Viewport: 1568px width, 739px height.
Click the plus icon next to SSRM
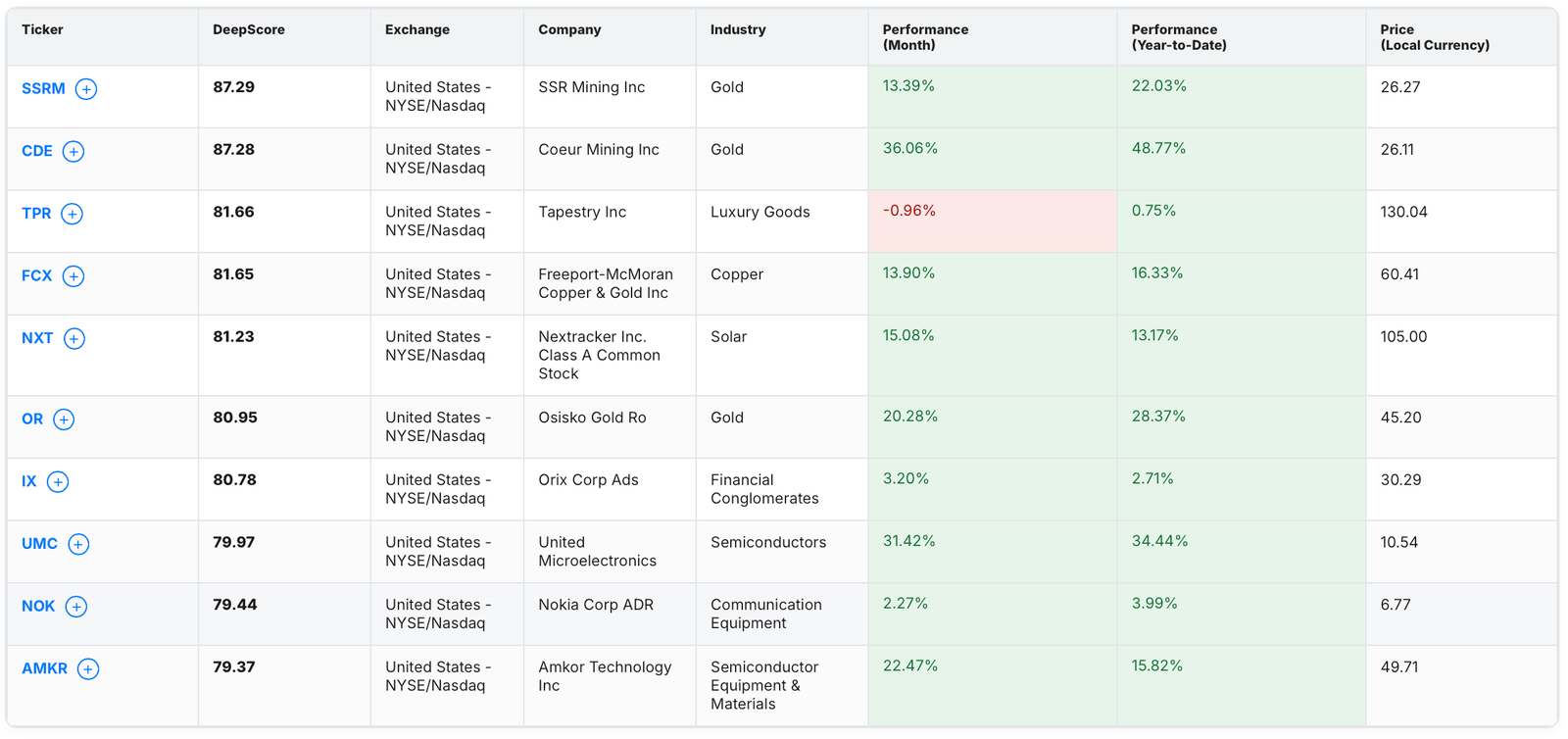tap(86, 89)
